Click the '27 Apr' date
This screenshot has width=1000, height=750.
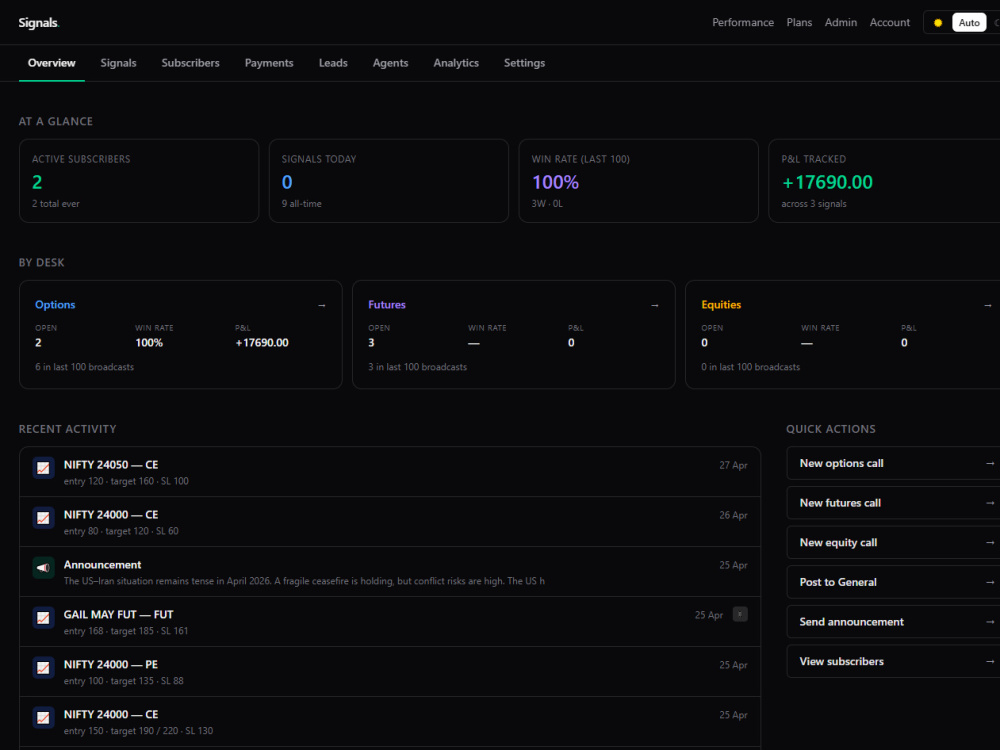click(733, 466)
